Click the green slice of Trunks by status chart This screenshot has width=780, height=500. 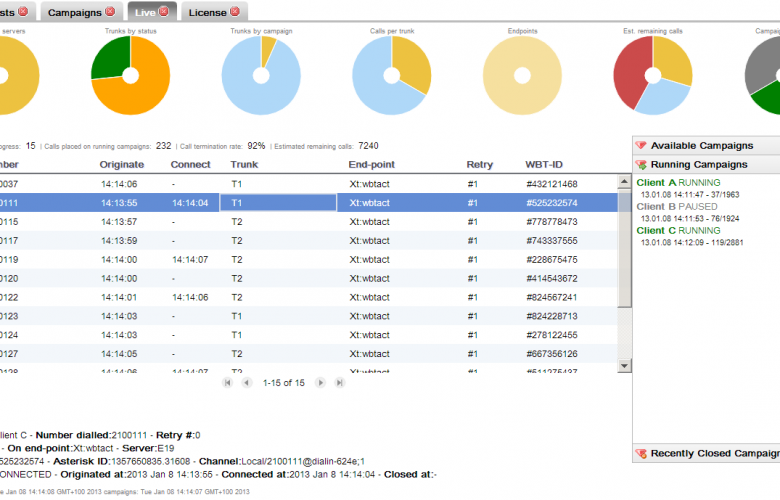tap(112, 58)
